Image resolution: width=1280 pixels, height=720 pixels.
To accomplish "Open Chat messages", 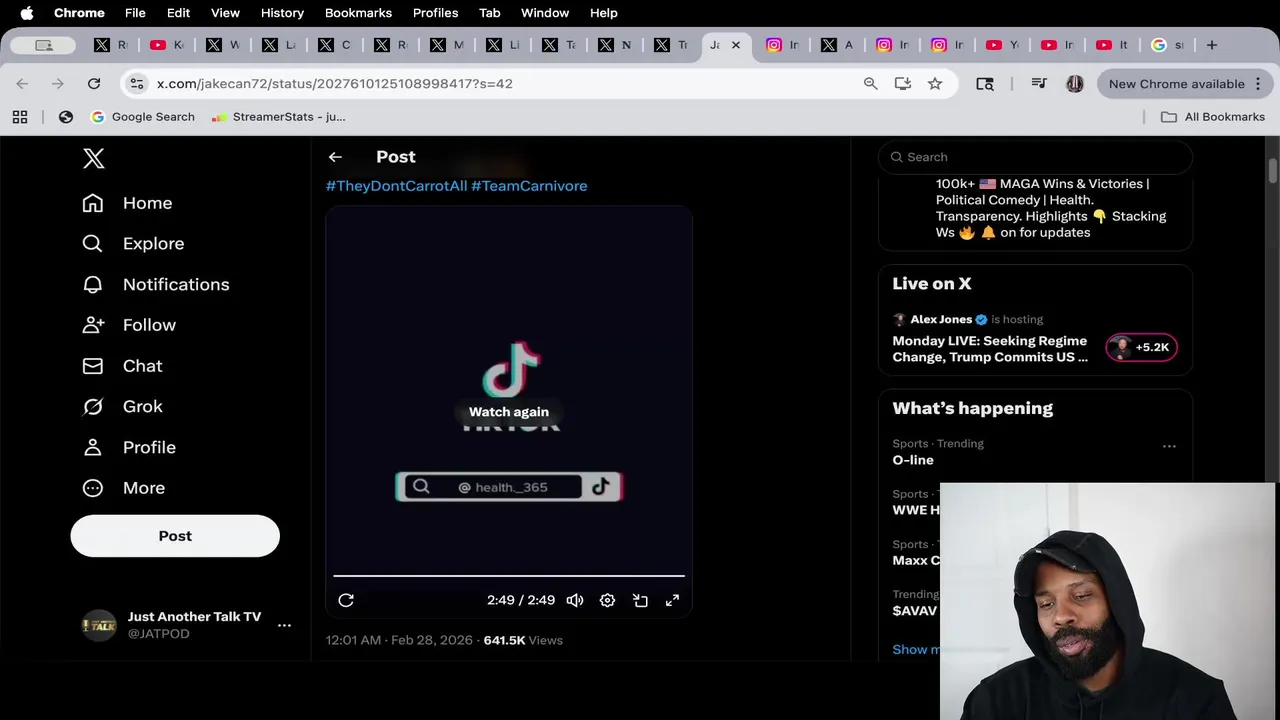I will [122, 366].
